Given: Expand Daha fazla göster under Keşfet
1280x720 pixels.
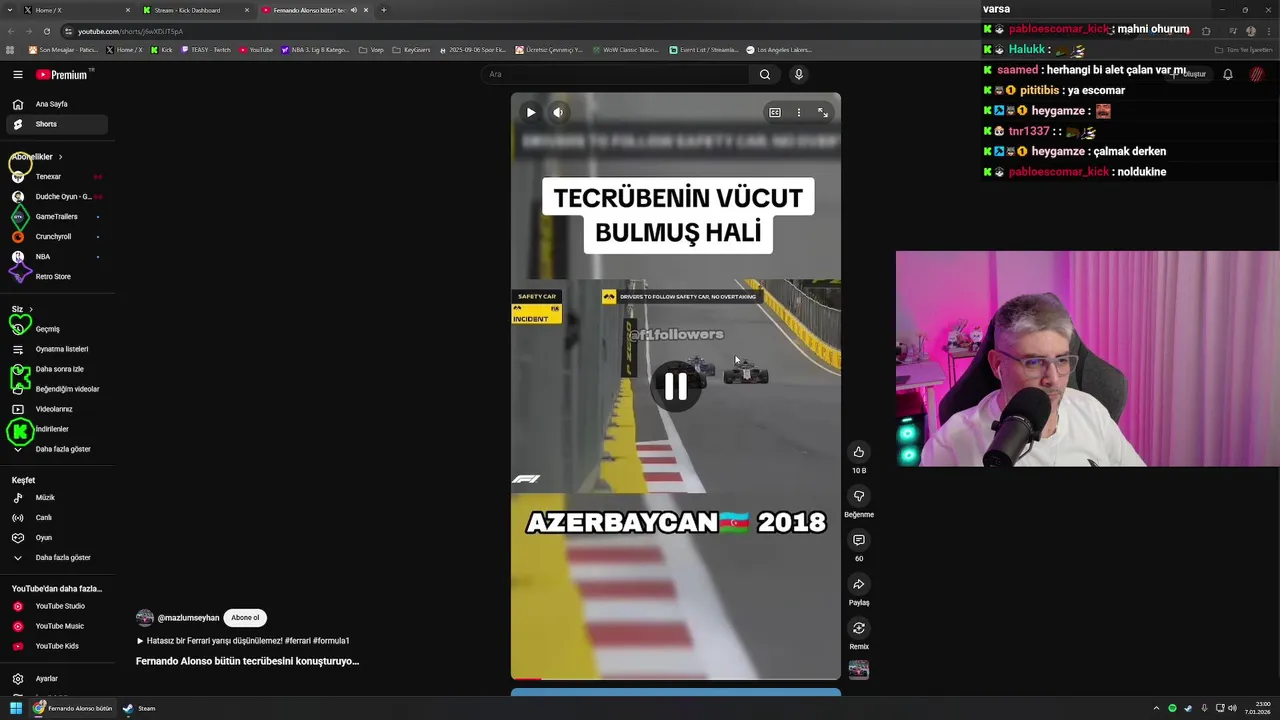Looking at the screenshot, I should 57,558.
